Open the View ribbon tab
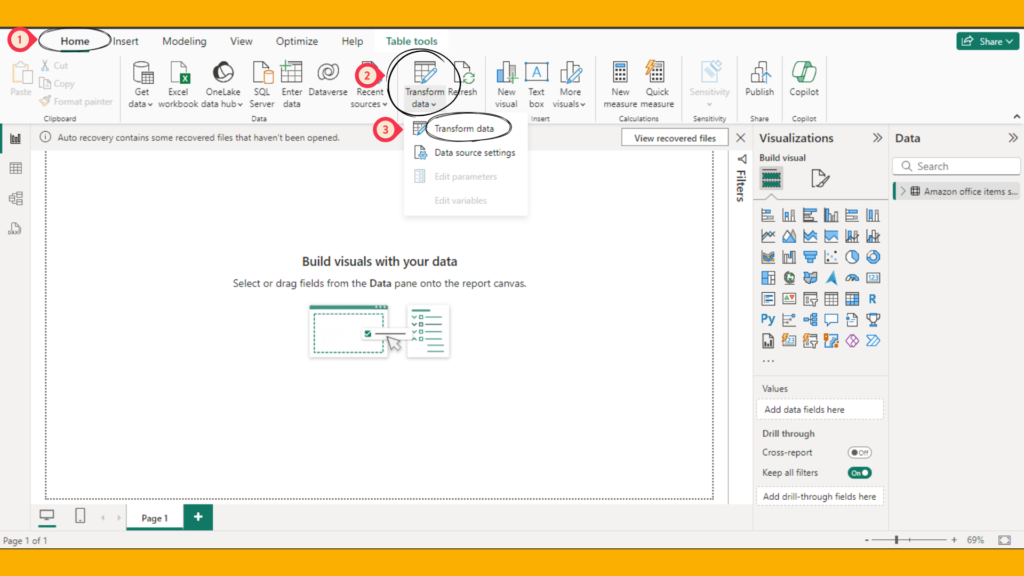Screen dimensions: 1024x576 (x=241, y=41)
